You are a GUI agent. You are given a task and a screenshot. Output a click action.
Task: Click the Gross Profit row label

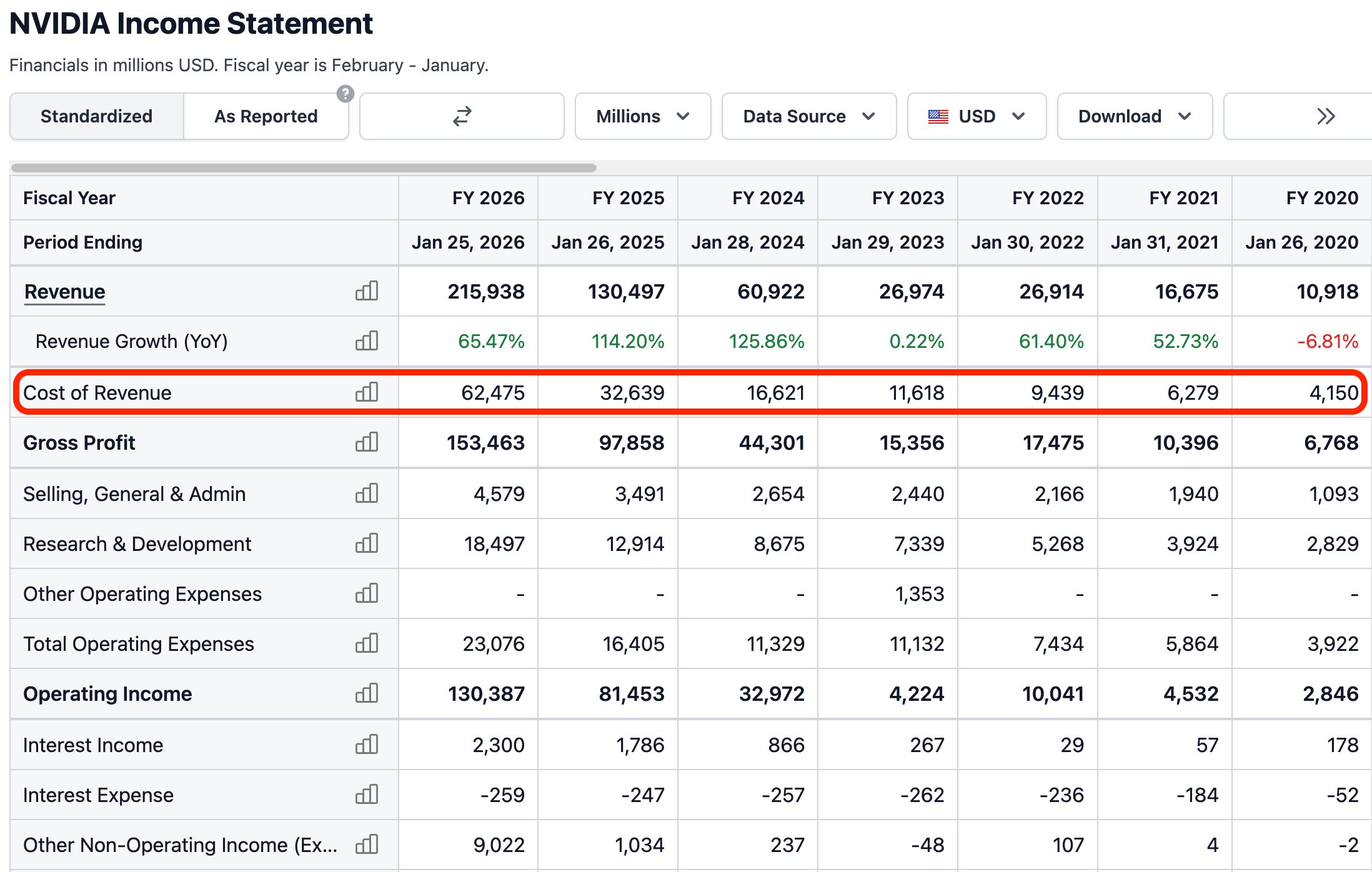coord(79,443)
